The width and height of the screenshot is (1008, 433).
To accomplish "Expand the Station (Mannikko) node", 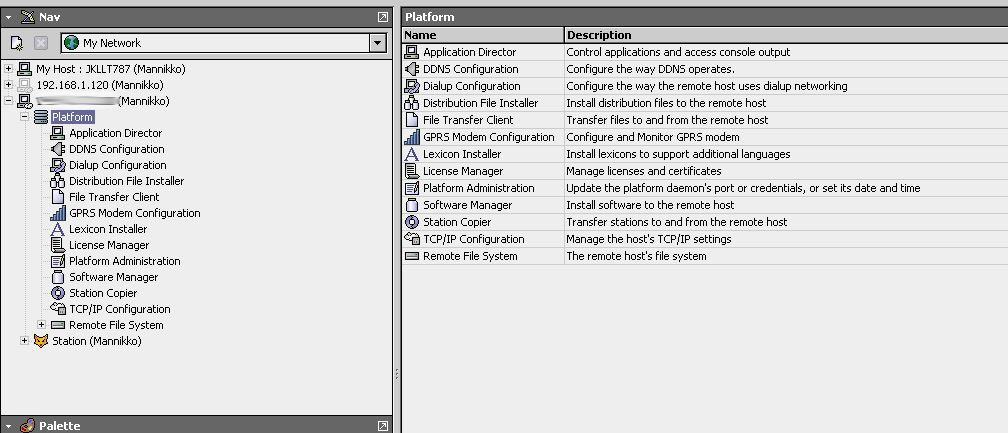I will tap(24, 341).
